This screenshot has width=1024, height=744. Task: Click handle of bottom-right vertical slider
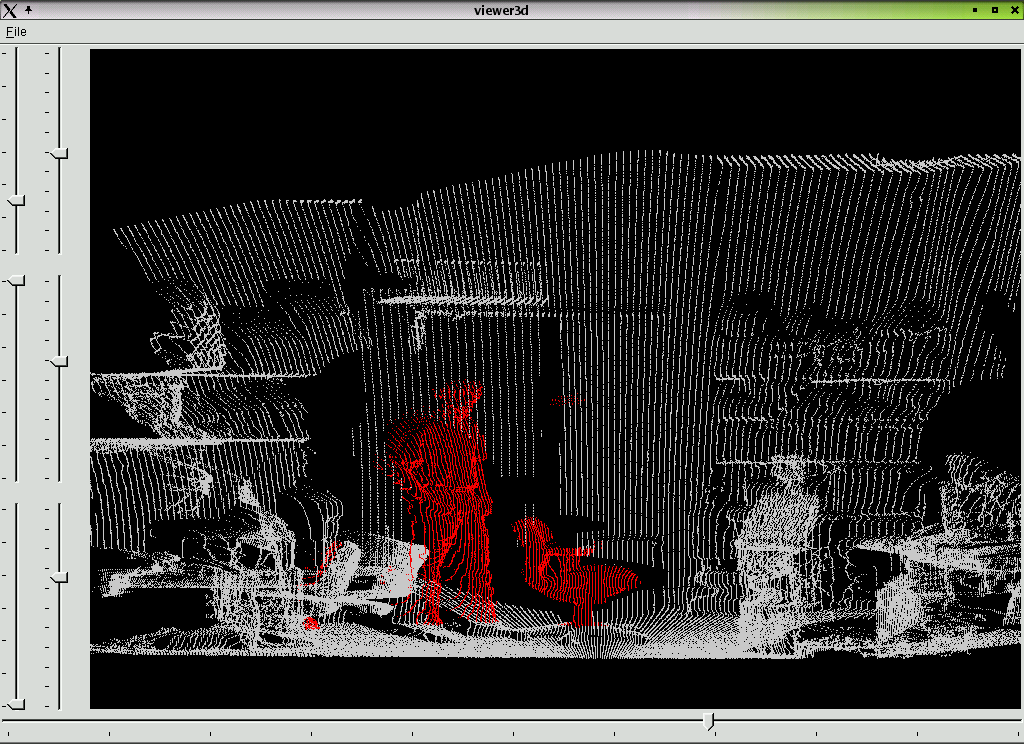point(59,577)
